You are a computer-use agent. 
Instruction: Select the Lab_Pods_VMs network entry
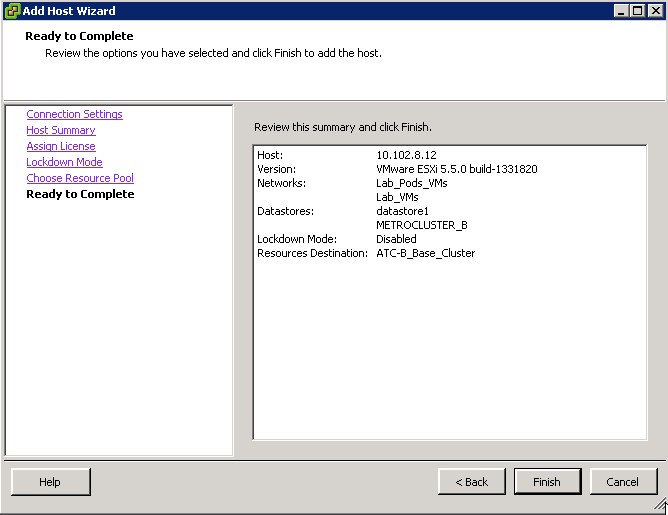[x=411, y=183]
